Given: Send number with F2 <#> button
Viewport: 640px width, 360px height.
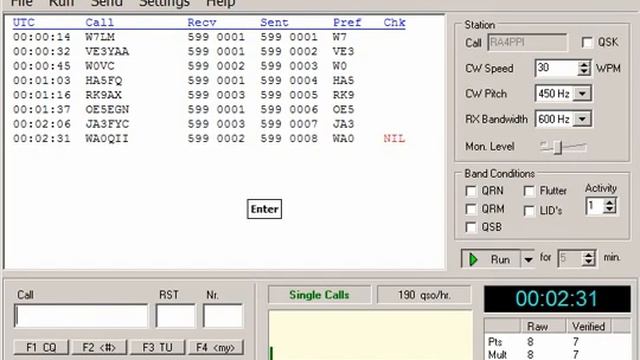Looking at the screenshot, I should point(99,347).
